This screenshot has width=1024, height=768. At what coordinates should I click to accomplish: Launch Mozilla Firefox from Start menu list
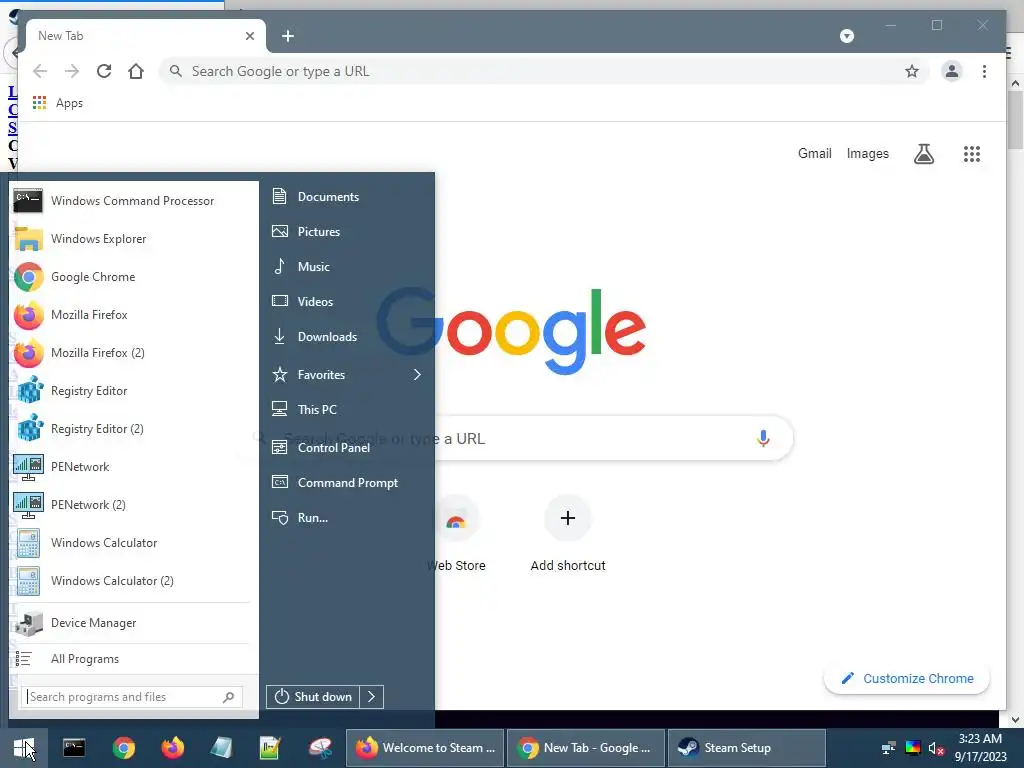(133, 315)
